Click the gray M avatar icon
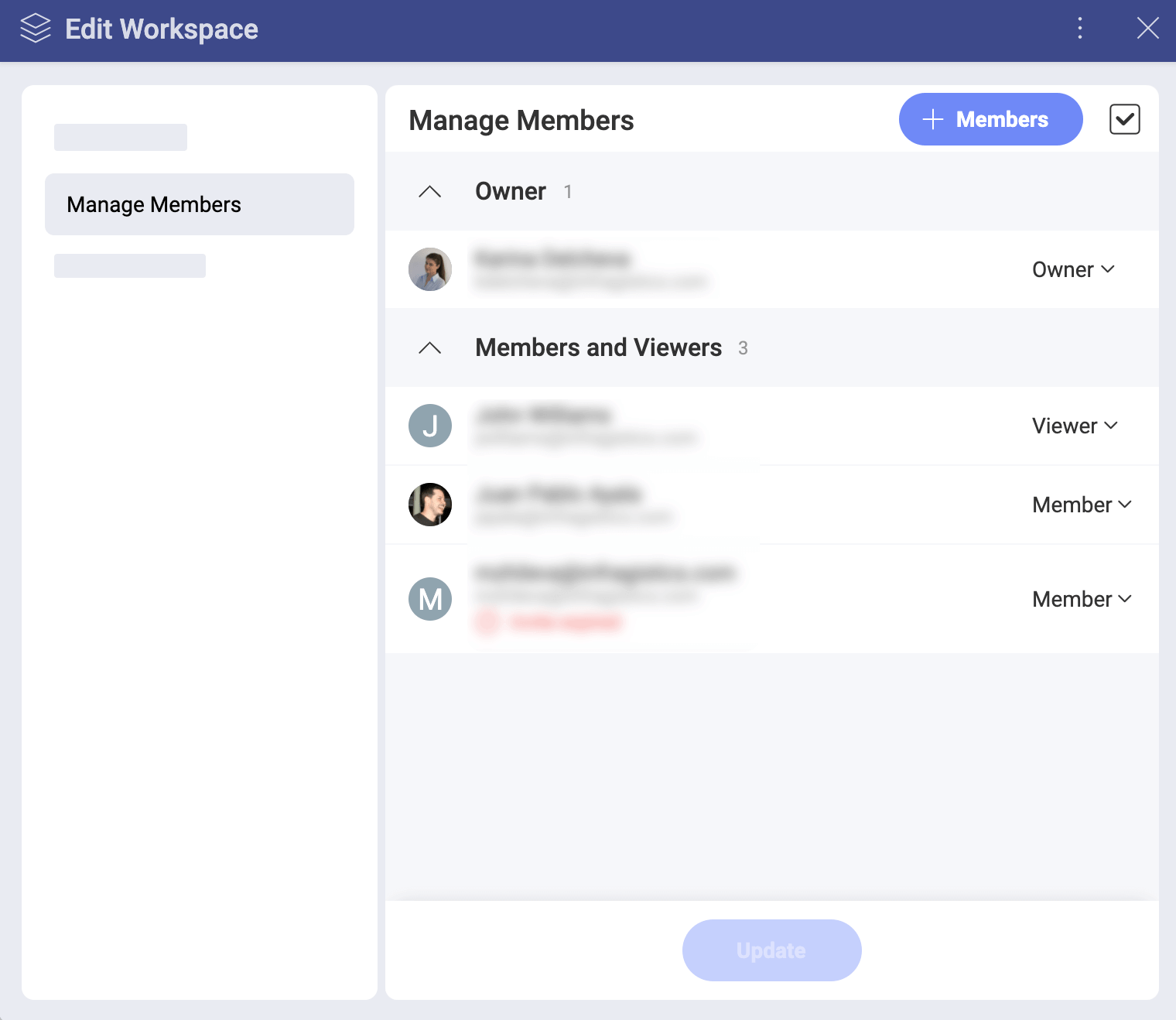This screenshot has width=1176, height=1020. (x=430, y=599)
